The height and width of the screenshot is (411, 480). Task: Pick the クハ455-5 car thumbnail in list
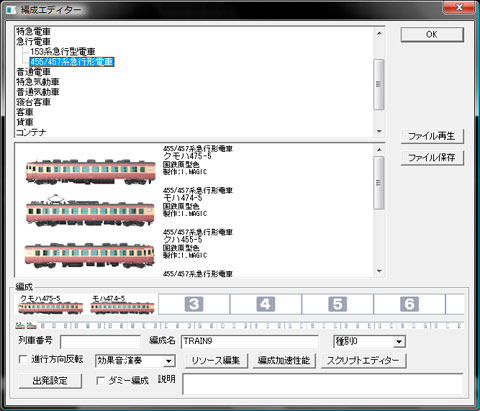click(89, 255)
